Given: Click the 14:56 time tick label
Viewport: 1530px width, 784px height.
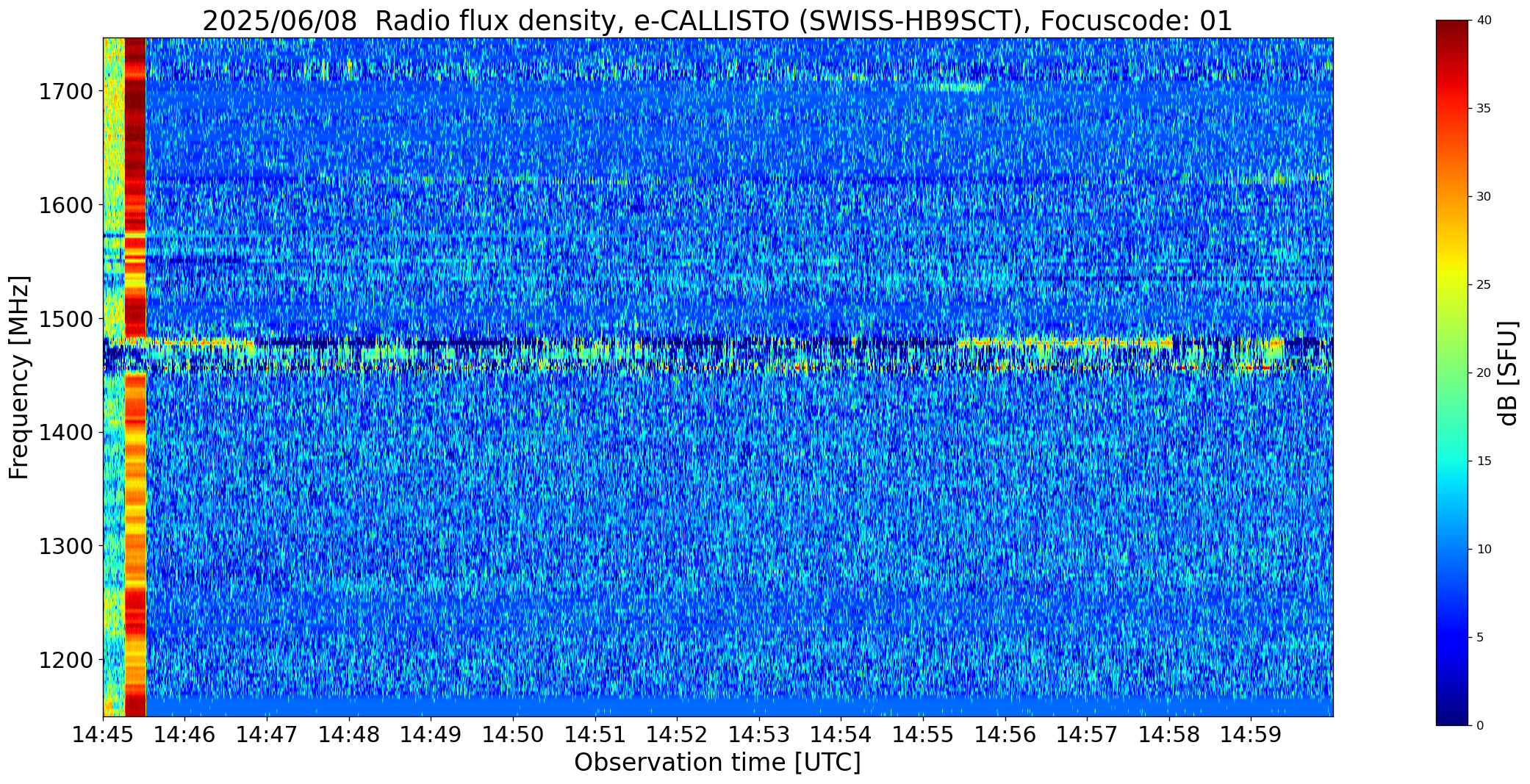Looking at the screenshot, I should [1005, 734].
